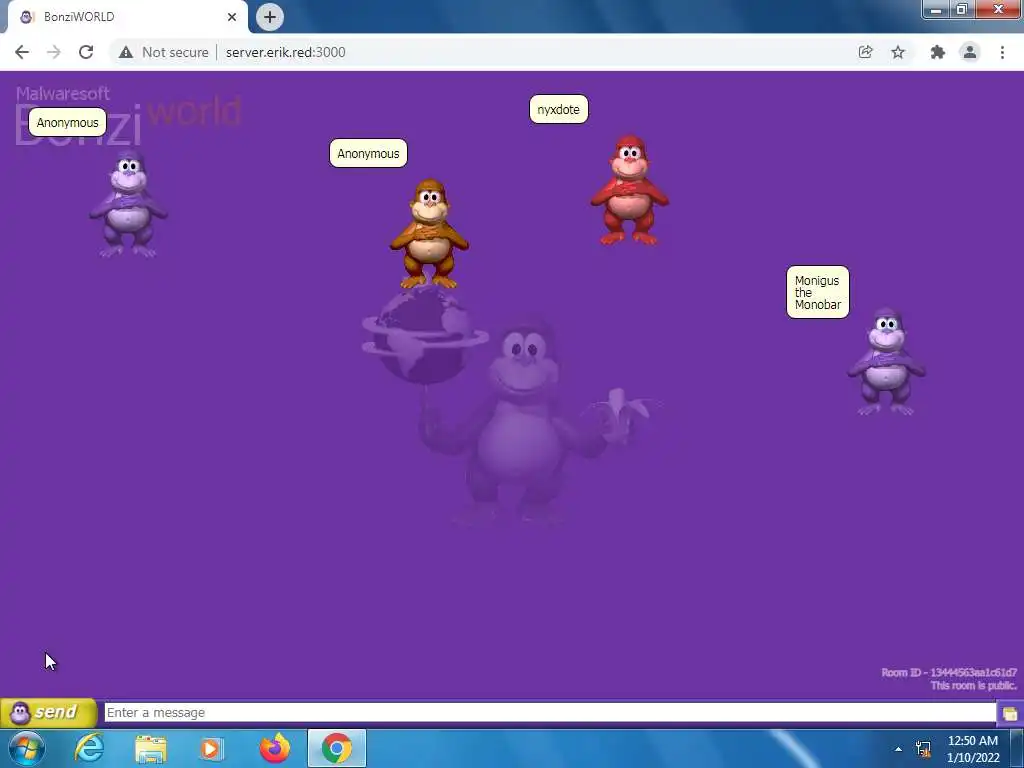Image resolution: width=1024 pixels, height=768 pixels.
Task: Close the BonziWORLD tab
Action: (x=232, y=17)
